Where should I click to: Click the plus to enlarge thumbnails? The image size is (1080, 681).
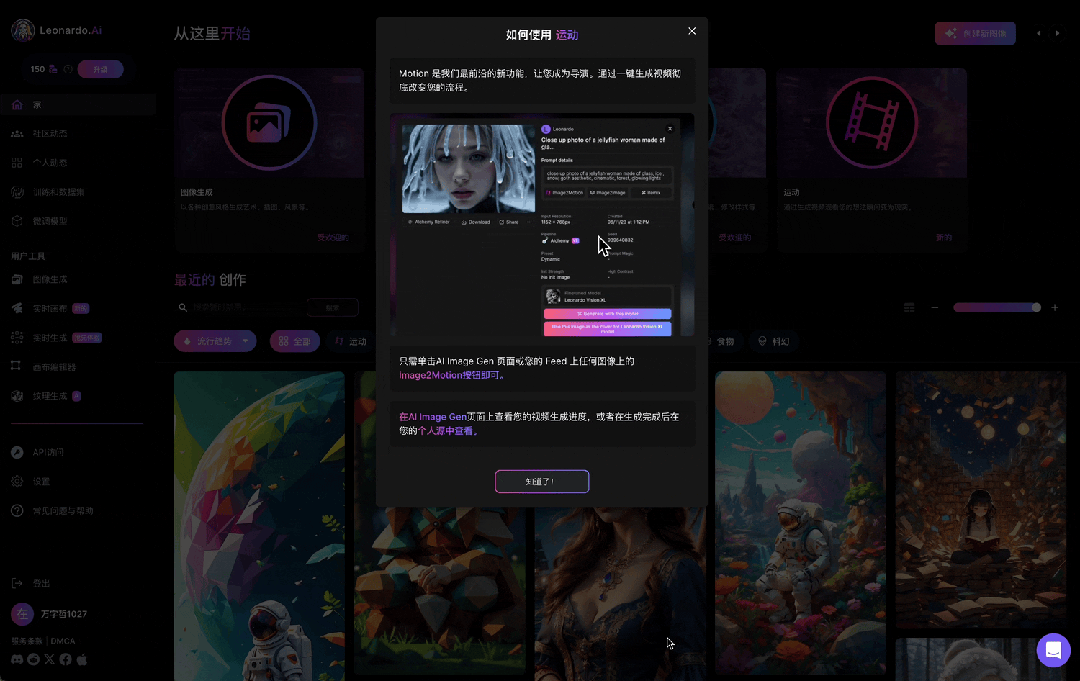[1055, 308]
